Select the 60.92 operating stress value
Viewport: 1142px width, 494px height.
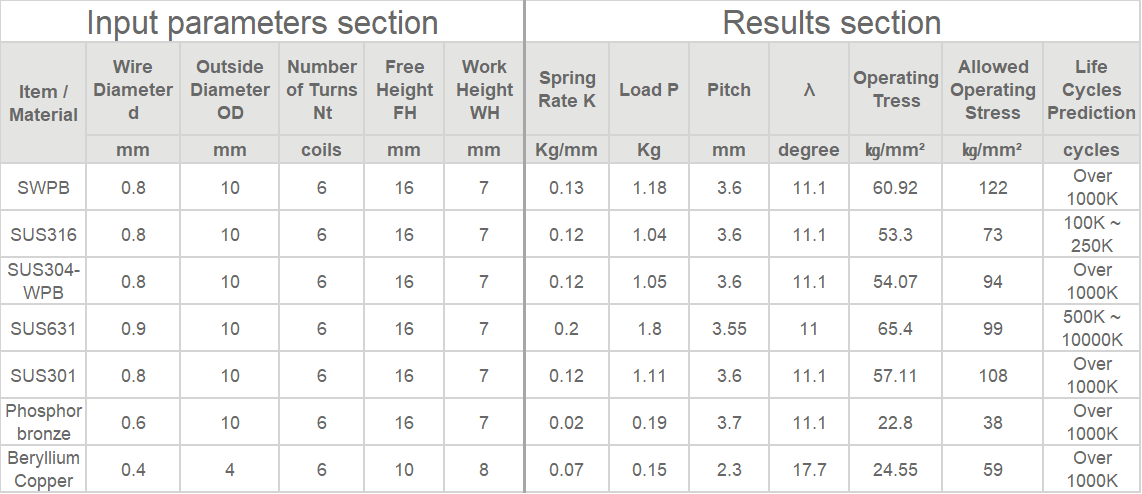click(x=895, y=187)
